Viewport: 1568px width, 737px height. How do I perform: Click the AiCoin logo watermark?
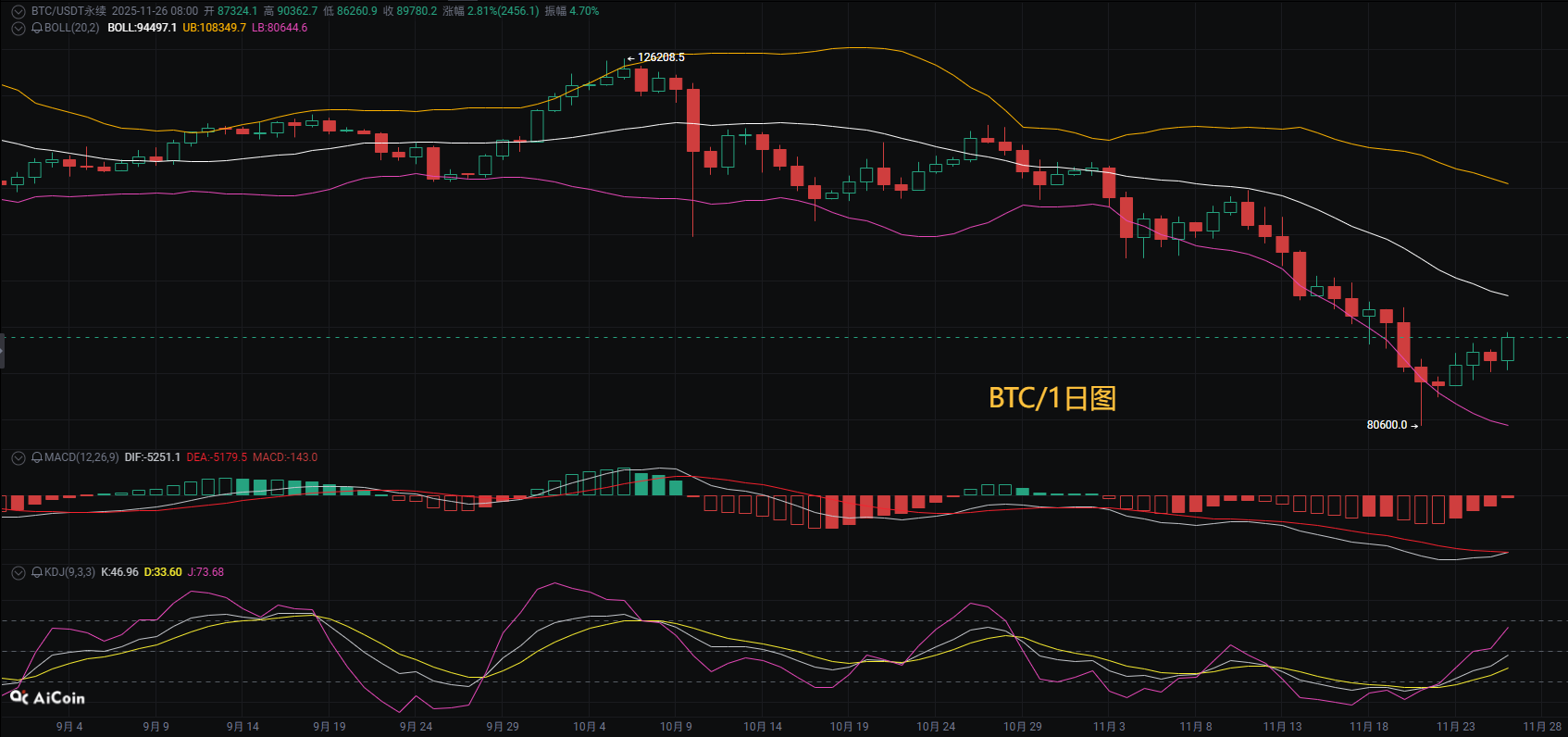click(x=48, y=698)
